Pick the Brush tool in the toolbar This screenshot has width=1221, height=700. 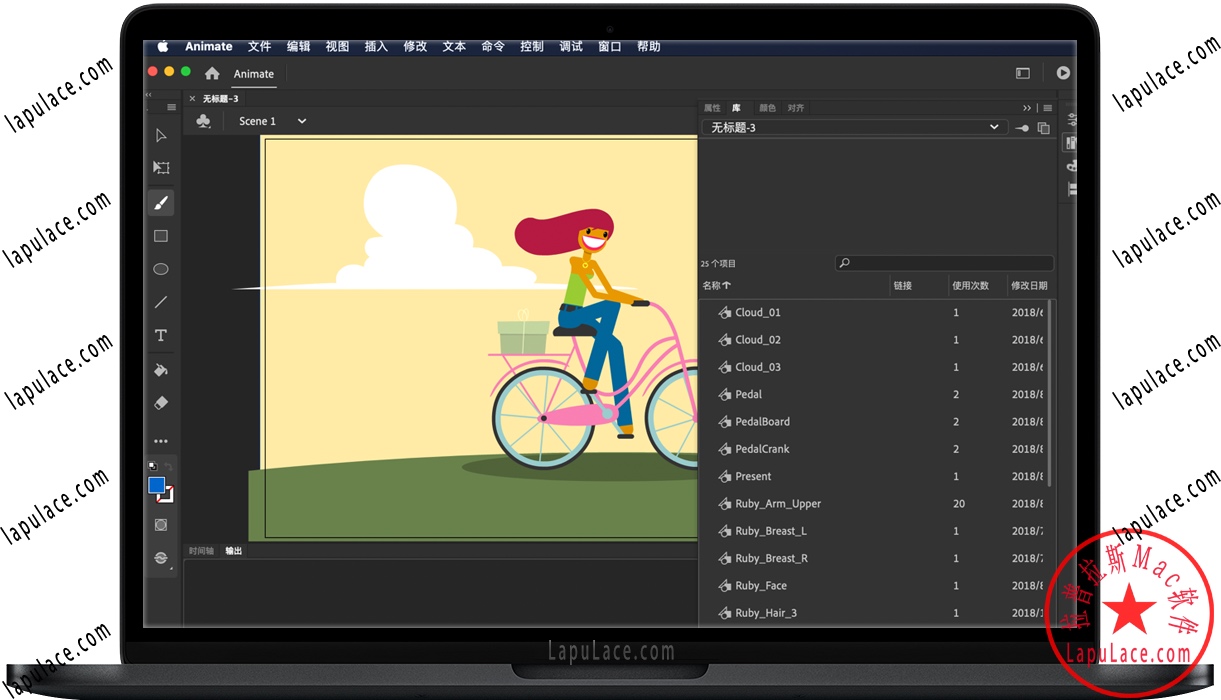click(x=161, y=202)
